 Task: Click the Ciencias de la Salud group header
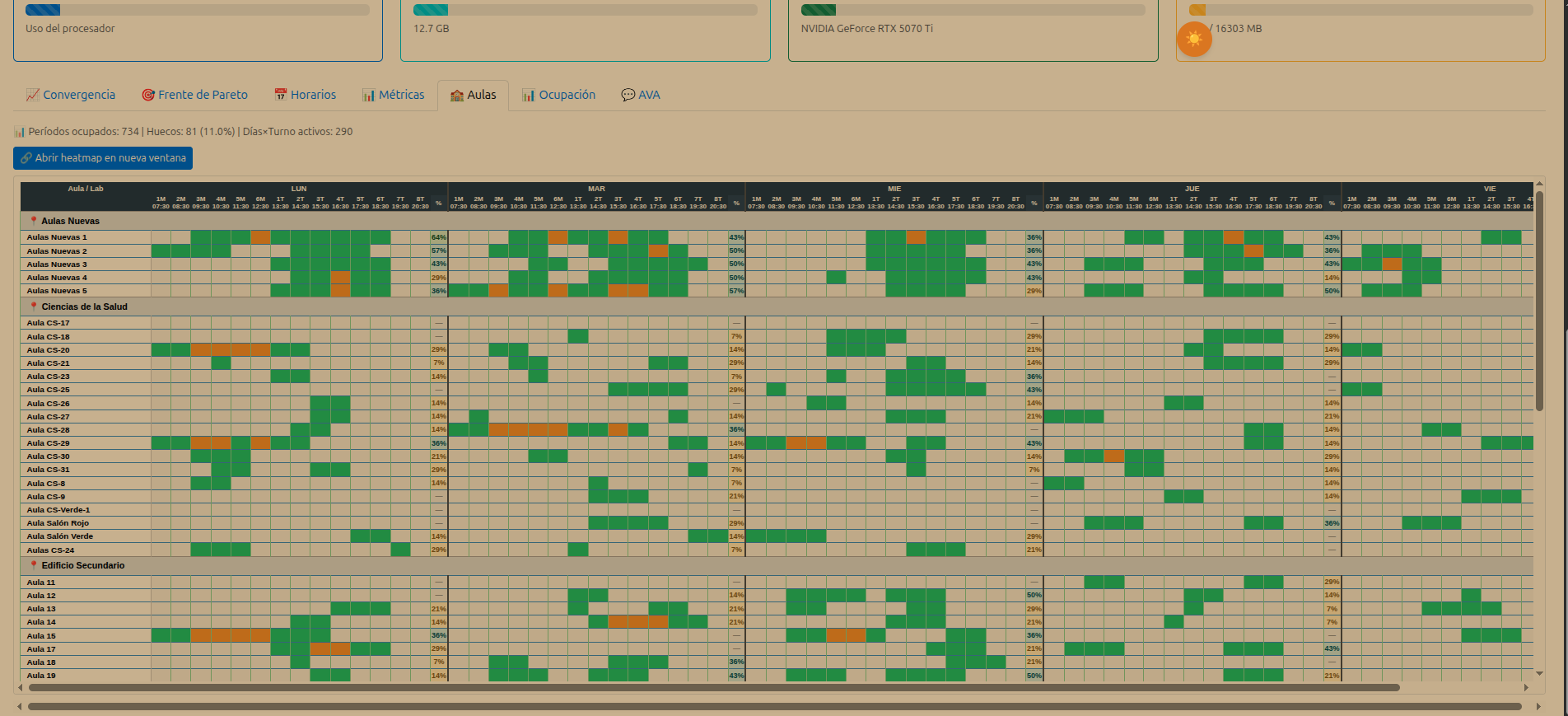click(x=84, y=307)
